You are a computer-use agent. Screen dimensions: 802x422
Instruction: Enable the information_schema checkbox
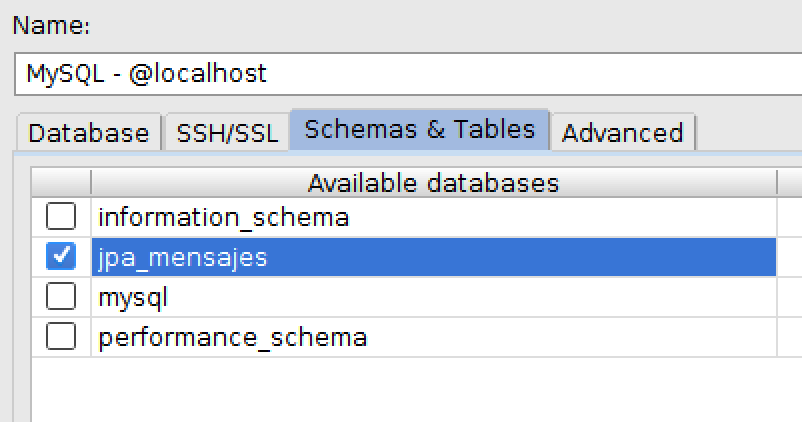click(61, 216)
